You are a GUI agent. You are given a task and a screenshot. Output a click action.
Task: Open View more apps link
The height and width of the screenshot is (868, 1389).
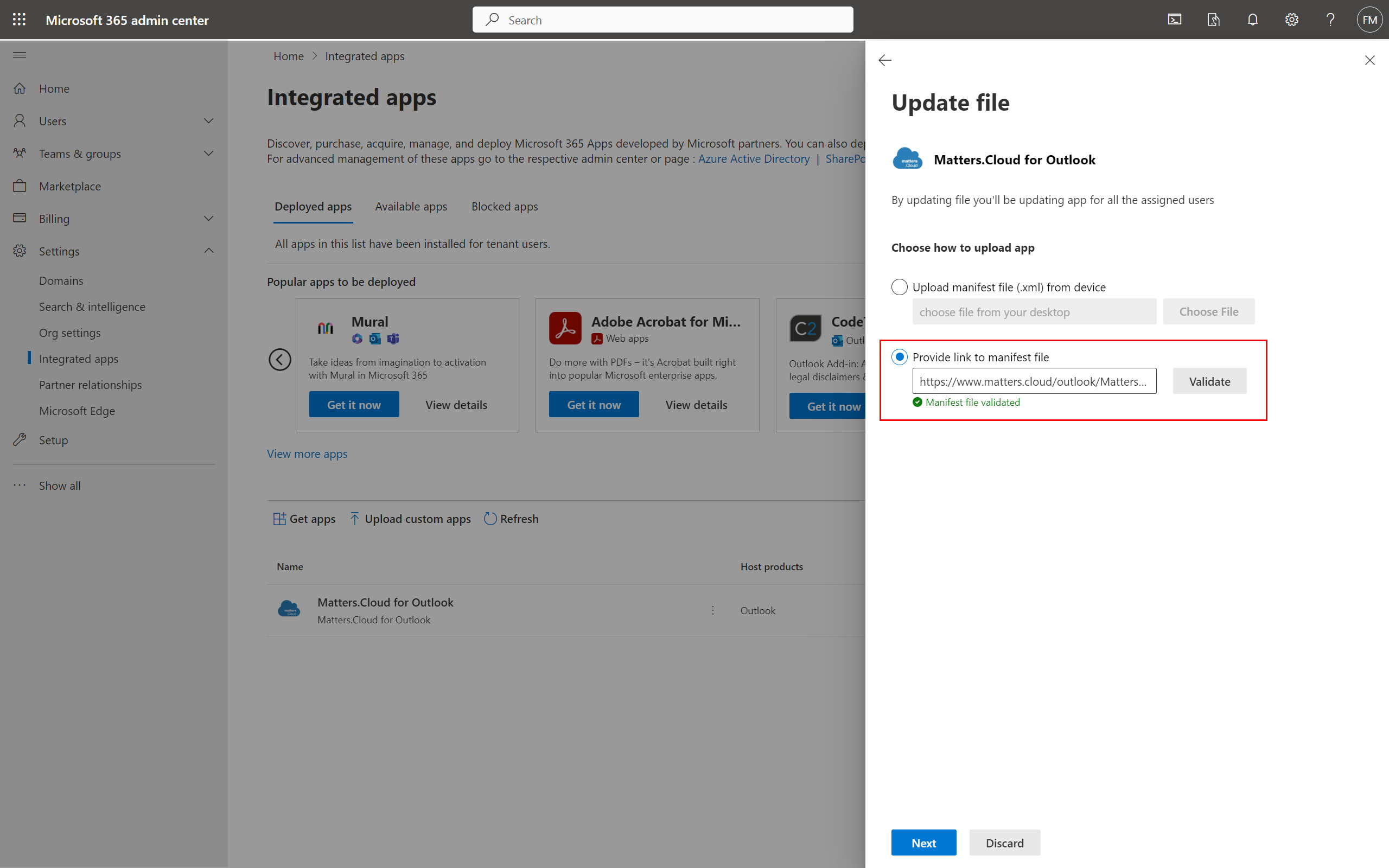[307, 454]
